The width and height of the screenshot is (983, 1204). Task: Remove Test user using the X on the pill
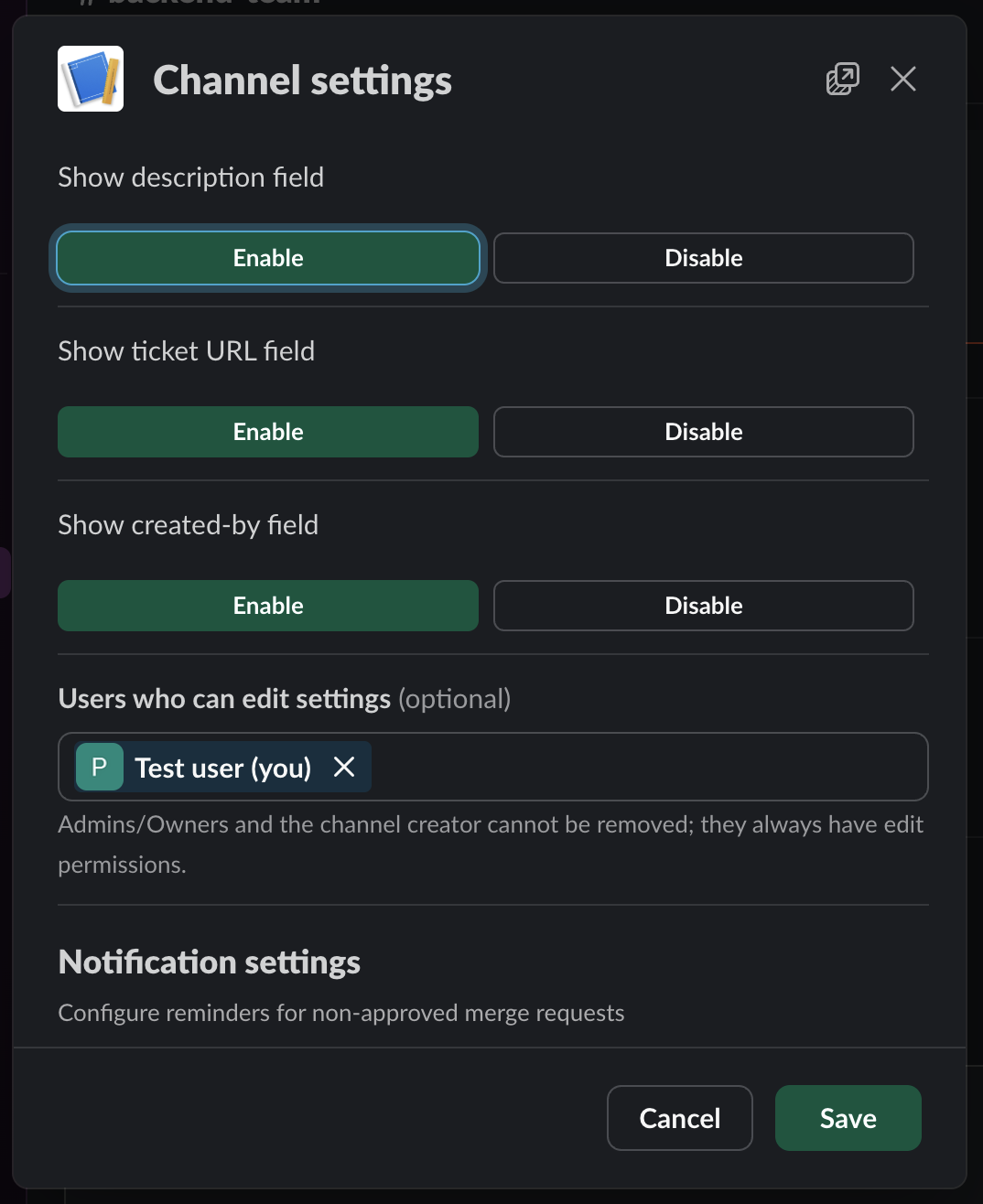344,767
